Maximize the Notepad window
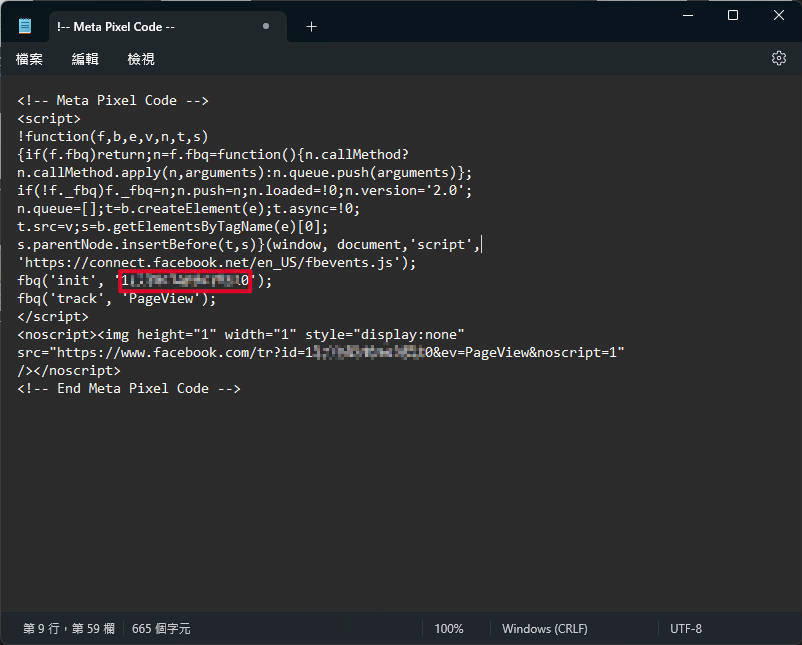Viewport: 802px width, 645px height. click(x=733, y=16)
